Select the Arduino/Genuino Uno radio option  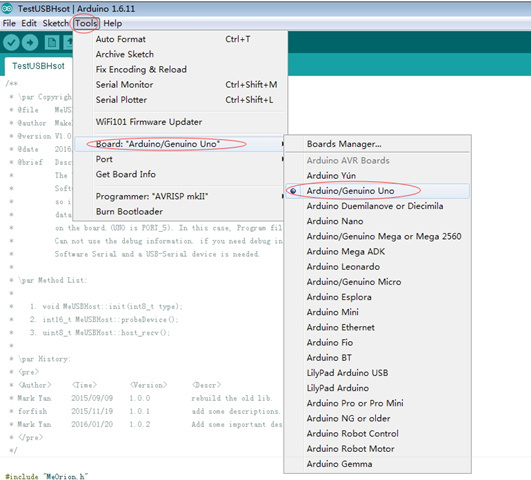(x=377, y=191)
